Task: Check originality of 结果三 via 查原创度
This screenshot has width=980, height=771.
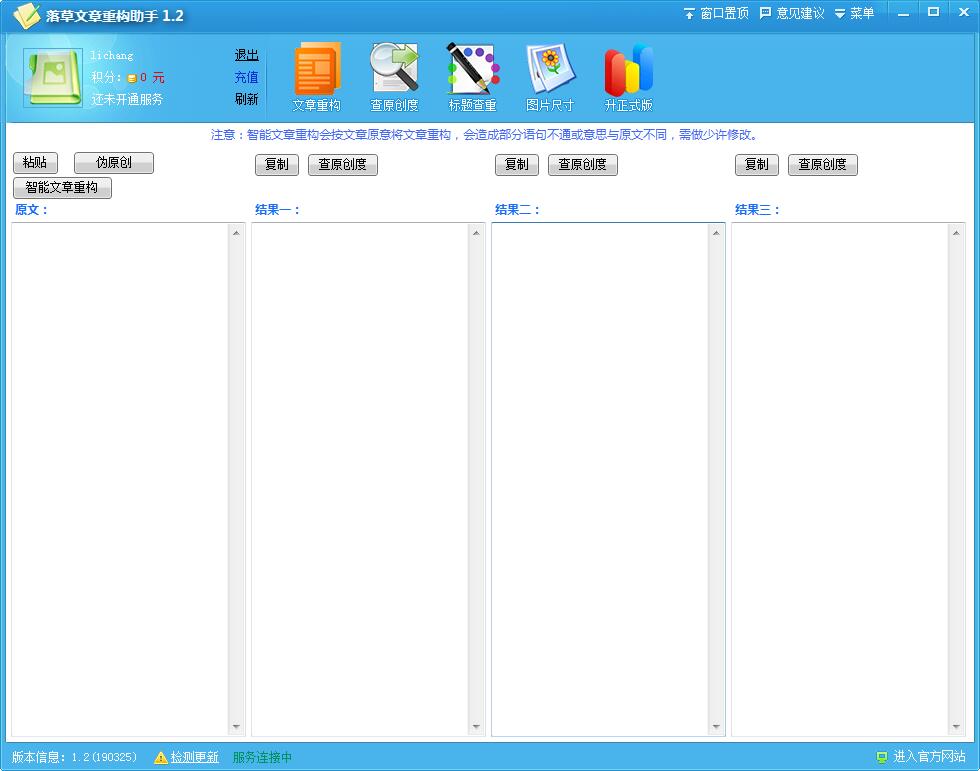Action: (x=822, y=164)
